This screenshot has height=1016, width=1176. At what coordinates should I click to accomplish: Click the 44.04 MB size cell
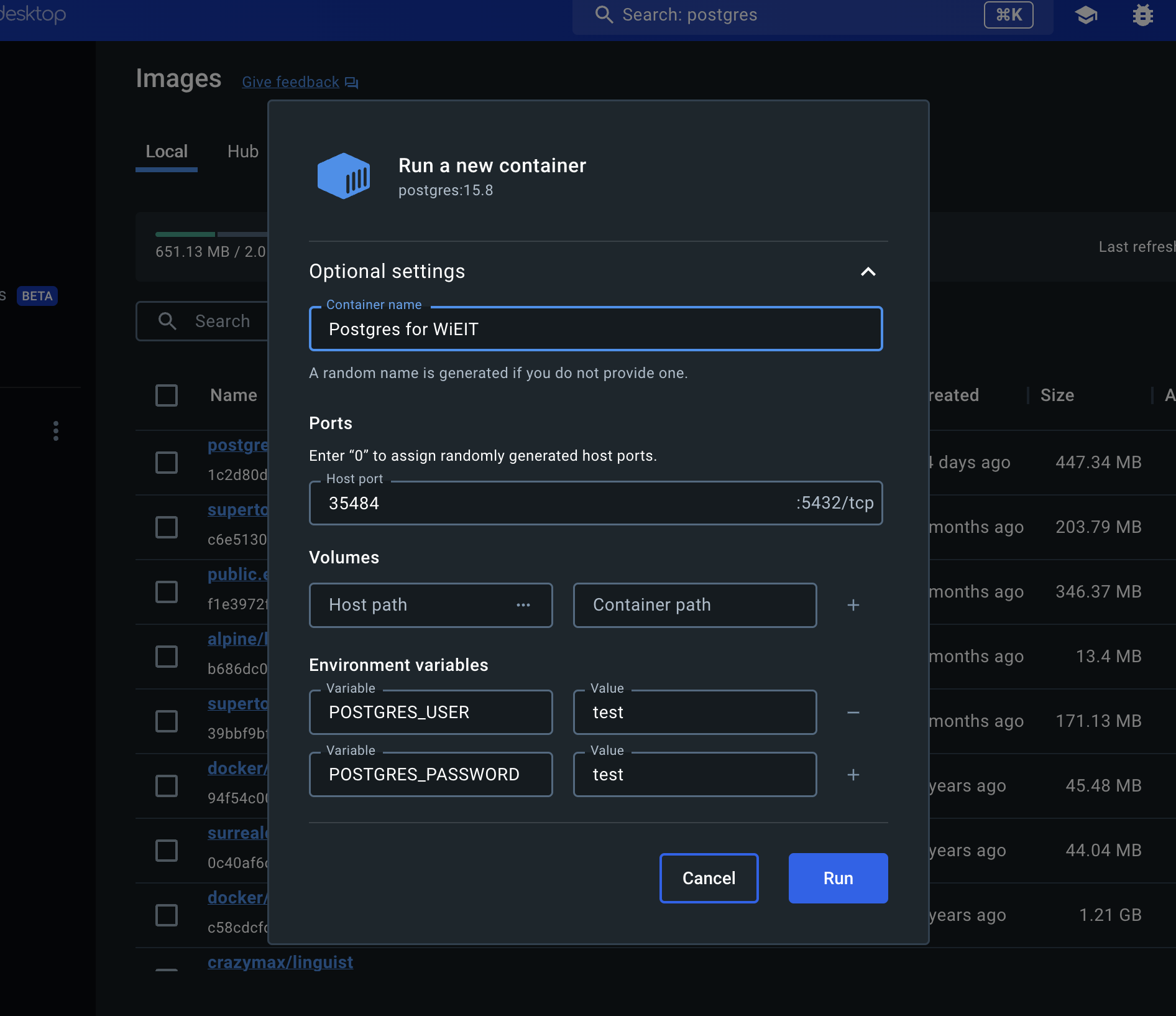click(x=1103, y=851)
